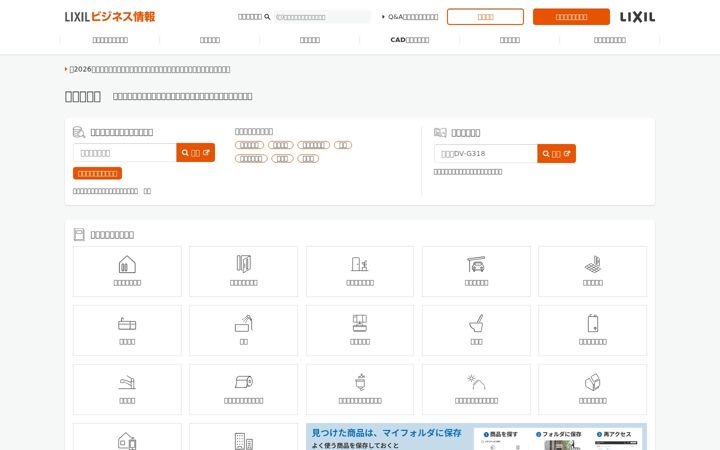Open the 2026 news announcement link
This screenshot has width=720, height=450.
pos(150,69)
